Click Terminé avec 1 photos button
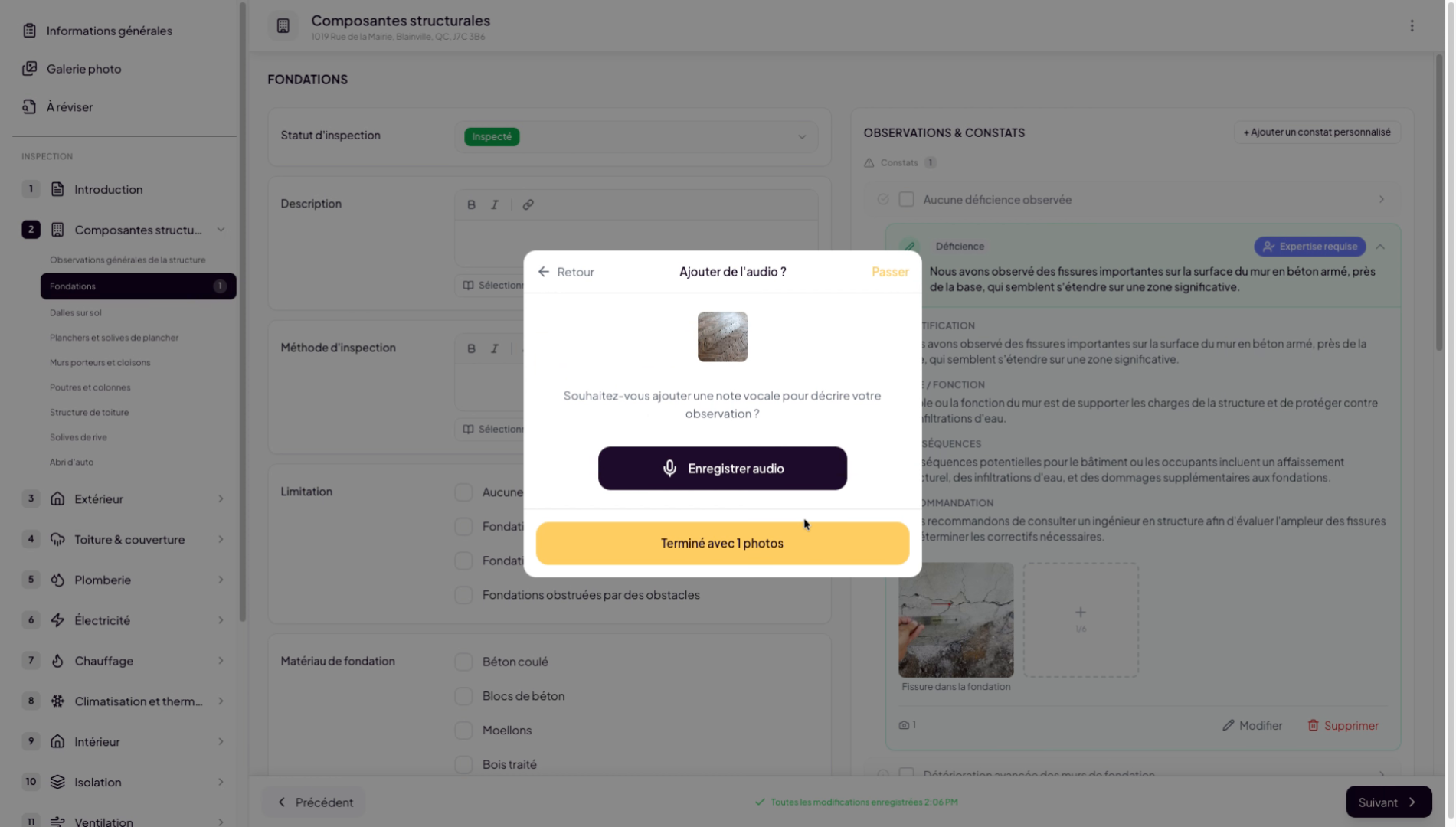1456x827 pixels. 722,544
